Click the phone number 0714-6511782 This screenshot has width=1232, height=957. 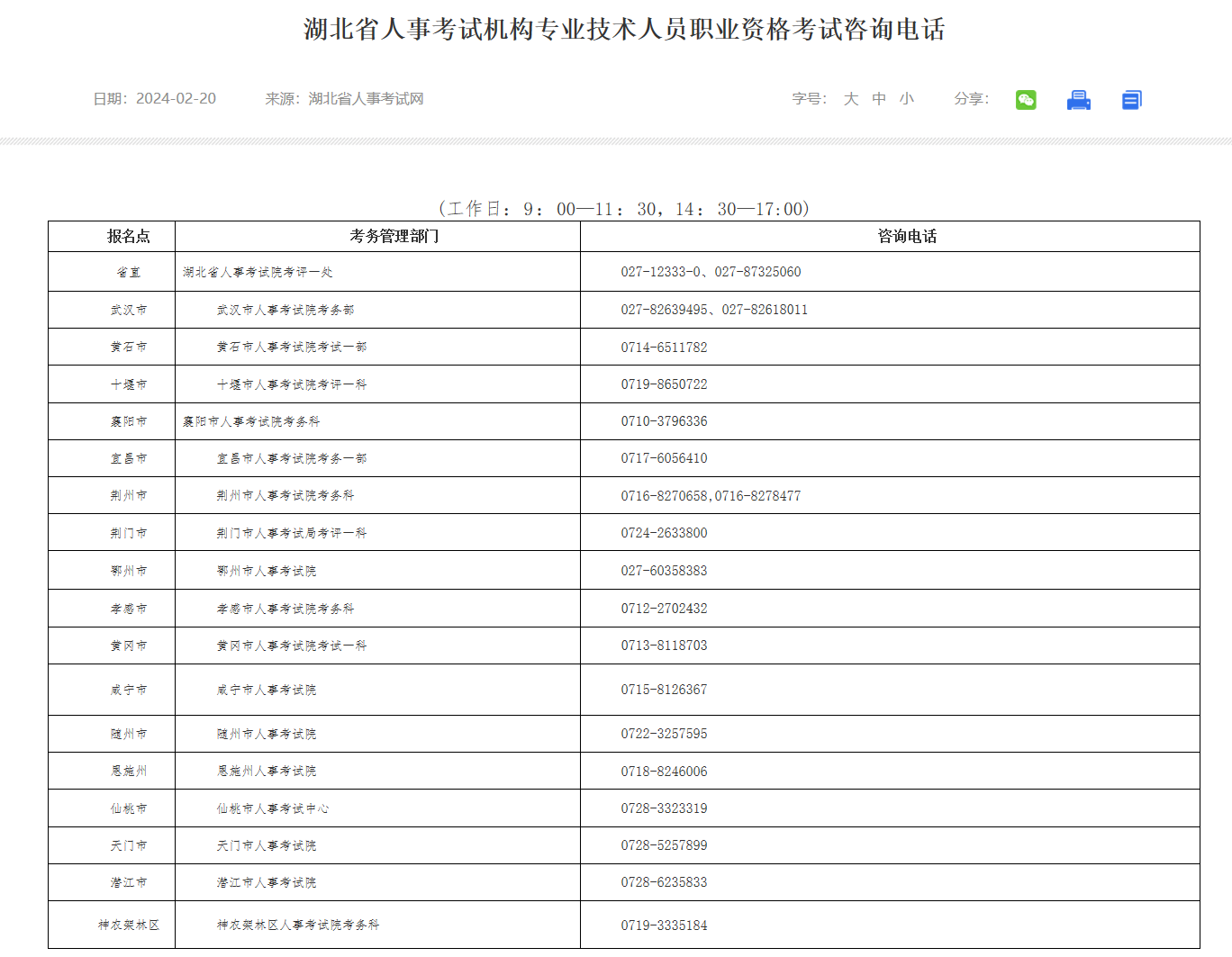(664, 348)
